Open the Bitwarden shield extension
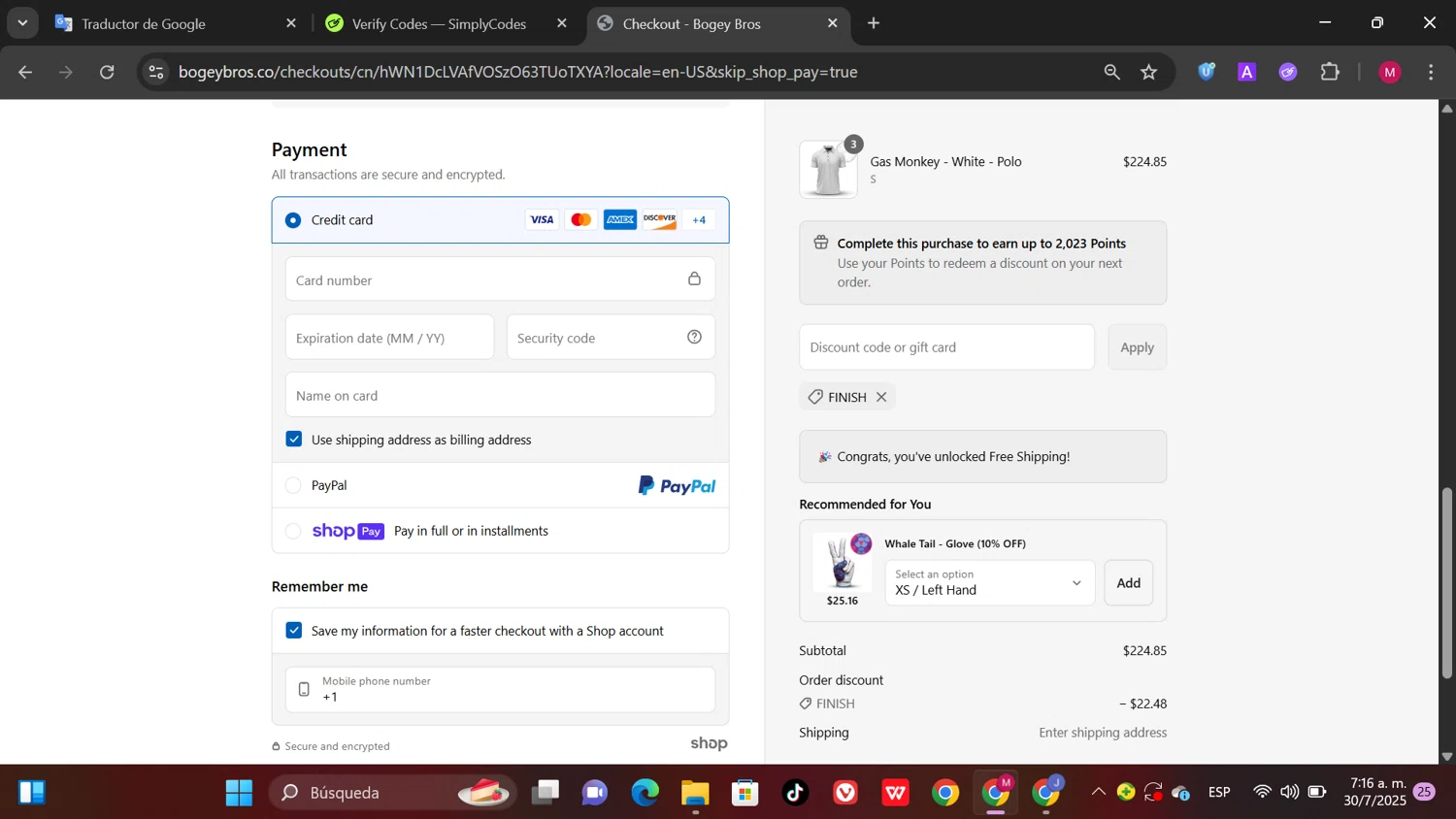Screen dimensions: 1456x819 click(x=1207, y=71)
